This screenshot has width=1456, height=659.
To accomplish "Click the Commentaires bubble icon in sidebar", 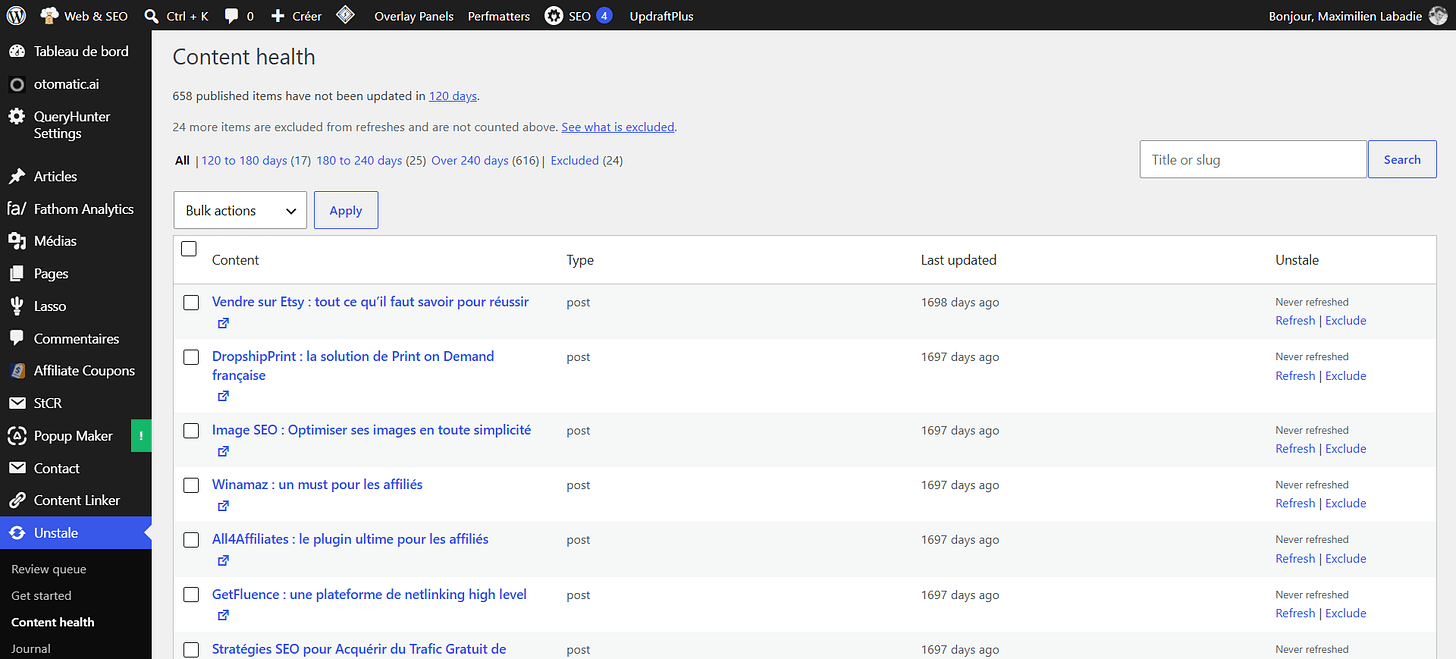I will (16, 338).
